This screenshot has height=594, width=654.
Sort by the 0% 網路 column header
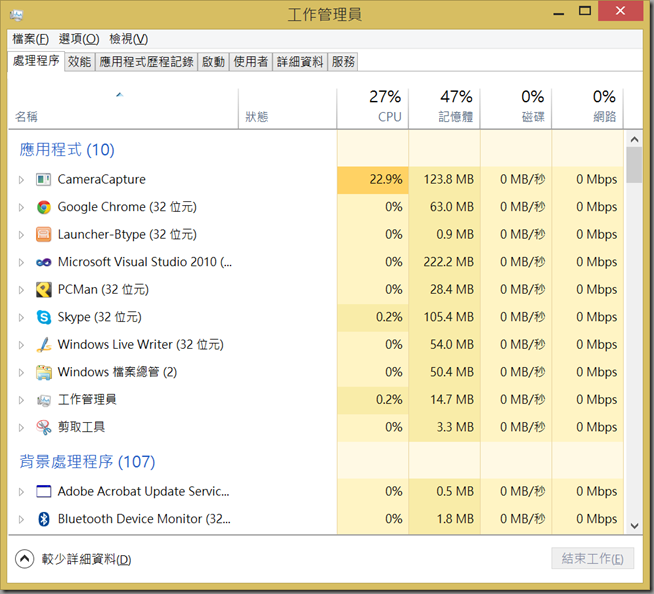587,108
